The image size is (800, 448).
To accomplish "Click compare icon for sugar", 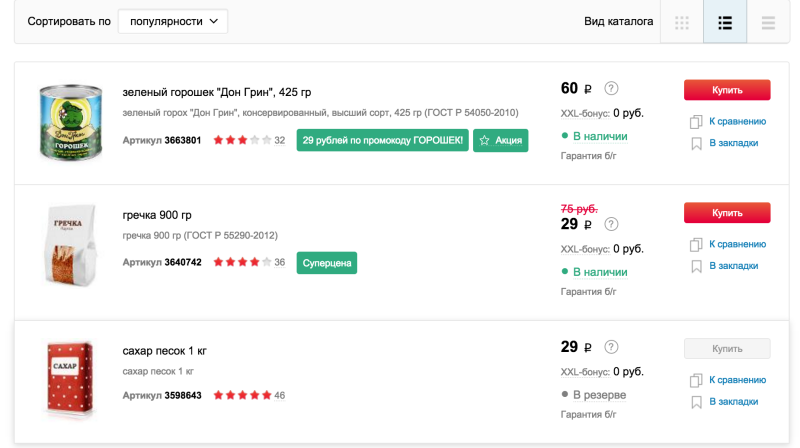I will pos(696,380).
